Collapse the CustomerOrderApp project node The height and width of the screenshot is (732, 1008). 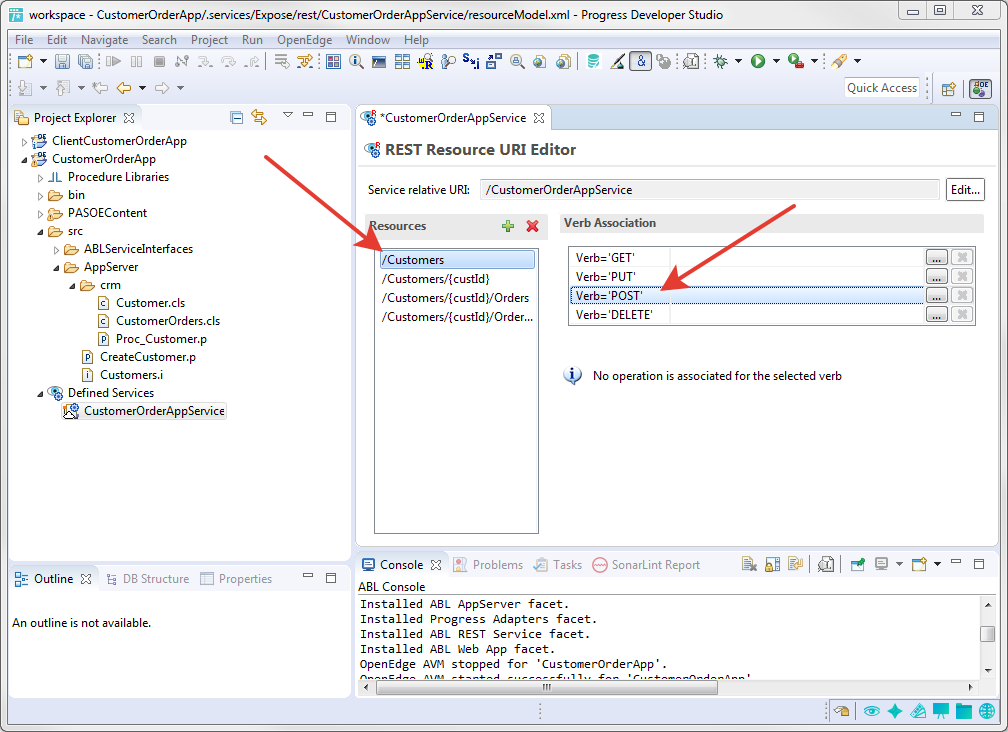(24, 159)
